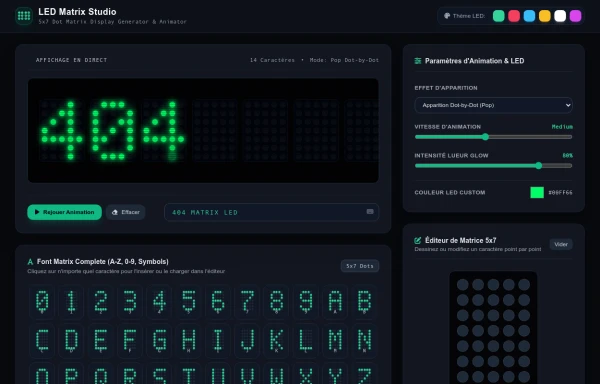Viewport: 600px width, 384px height.
Task: Toggle top-right dot in matrix editor
Action: (x=524, y=285)
